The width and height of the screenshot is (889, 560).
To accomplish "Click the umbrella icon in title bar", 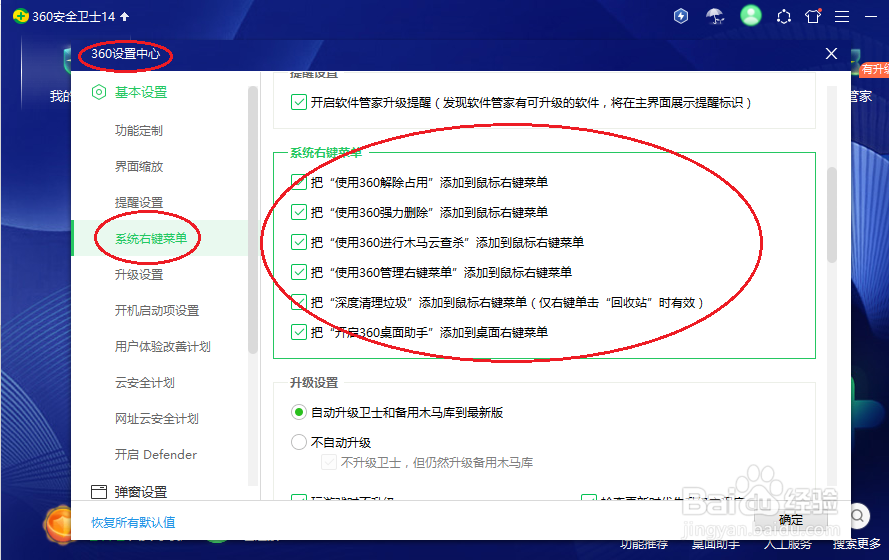I will tap(715, 16).
